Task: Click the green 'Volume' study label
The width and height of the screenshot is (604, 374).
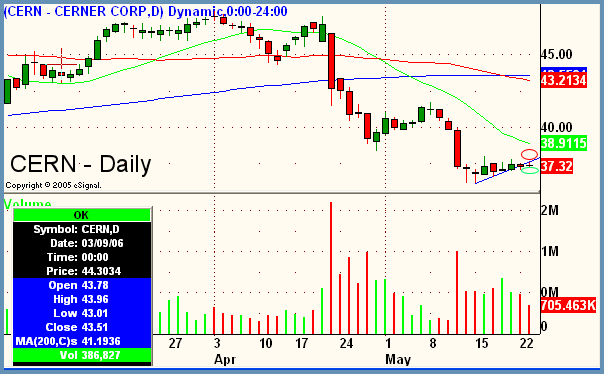Action: point(27,203)
